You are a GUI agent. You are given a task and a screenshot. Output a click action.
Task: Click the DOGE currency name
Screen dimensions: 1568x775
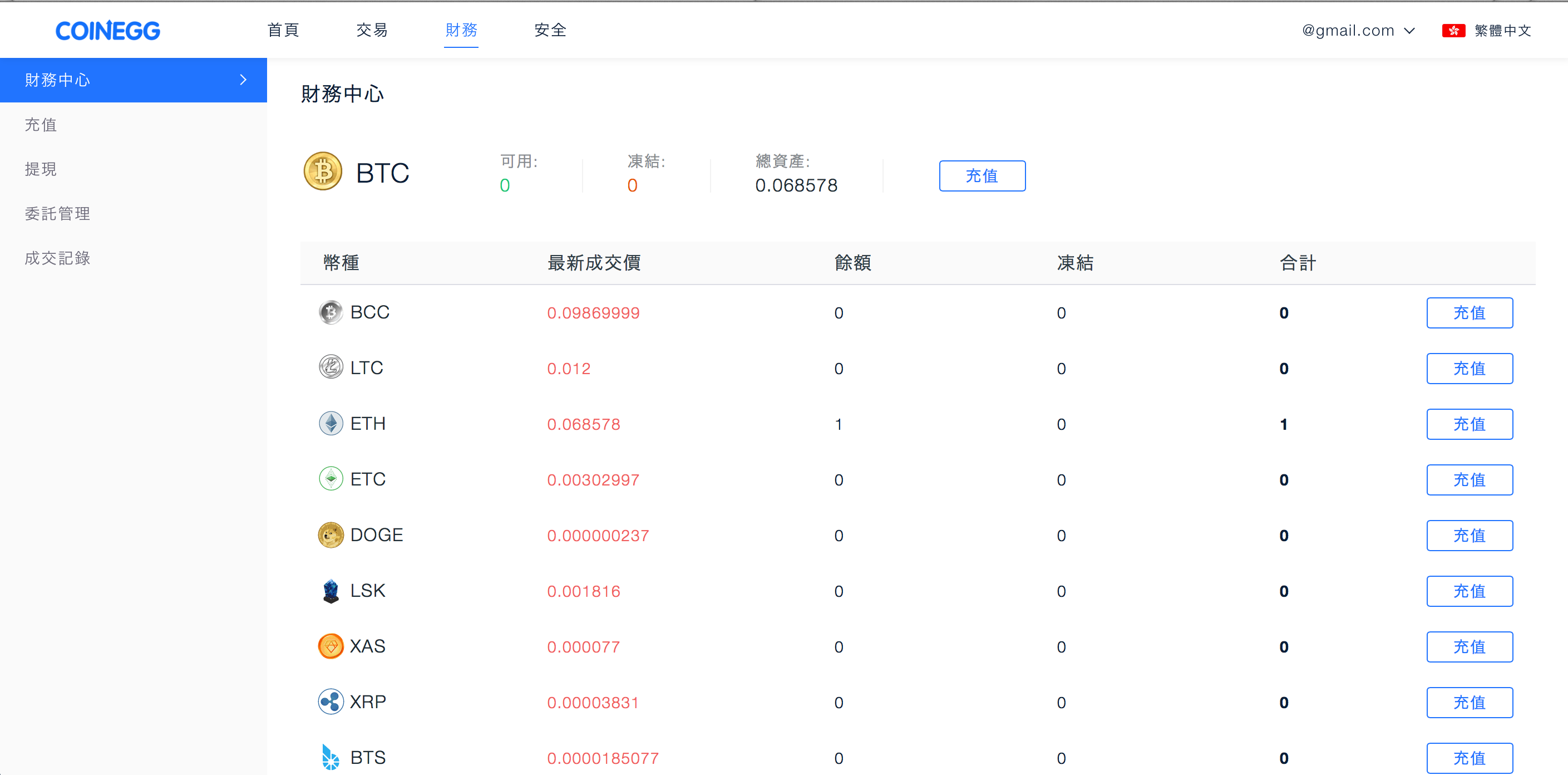376,535
